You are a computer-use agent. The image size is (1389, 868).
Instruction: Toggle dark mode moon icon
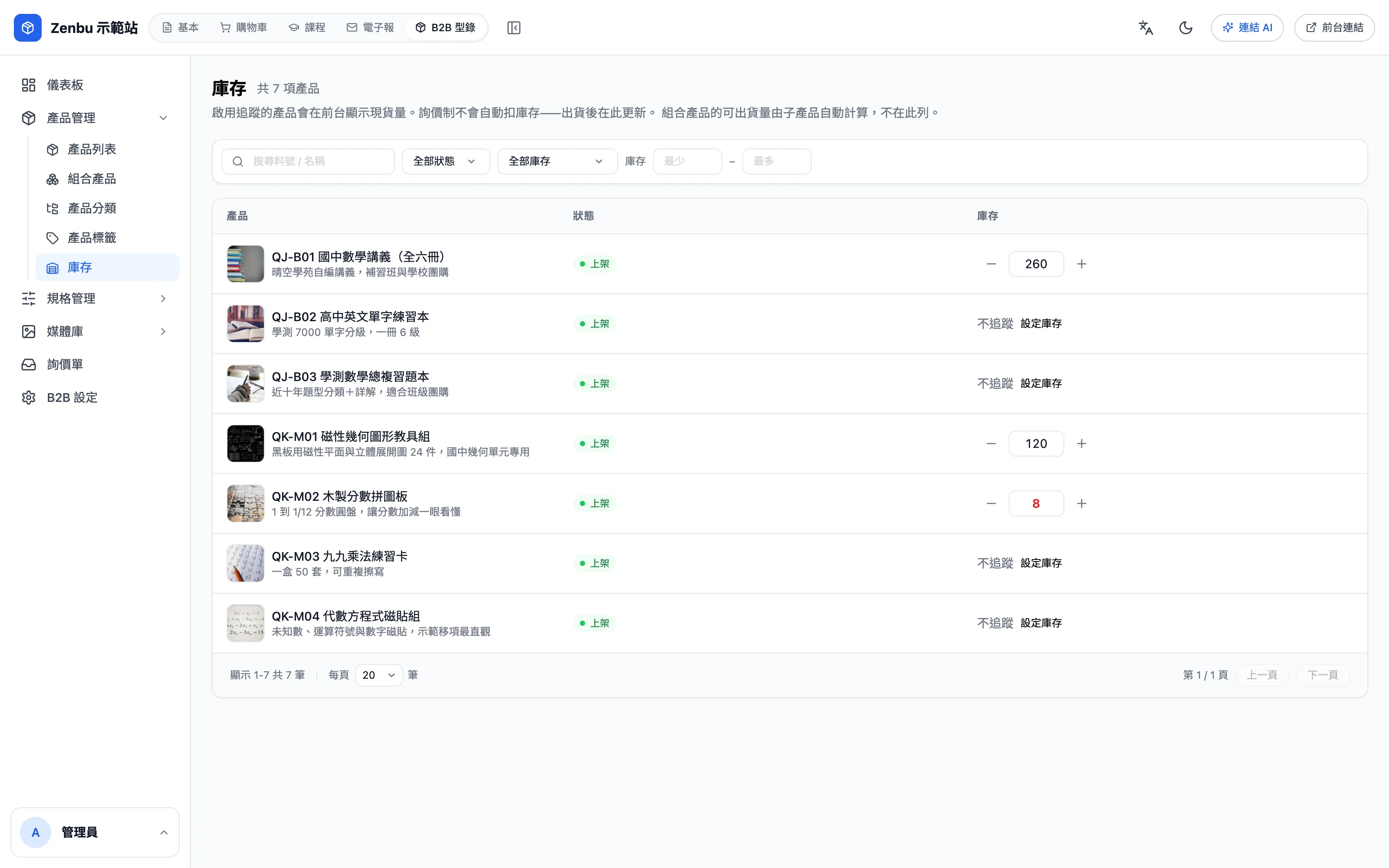[1185, 27]
